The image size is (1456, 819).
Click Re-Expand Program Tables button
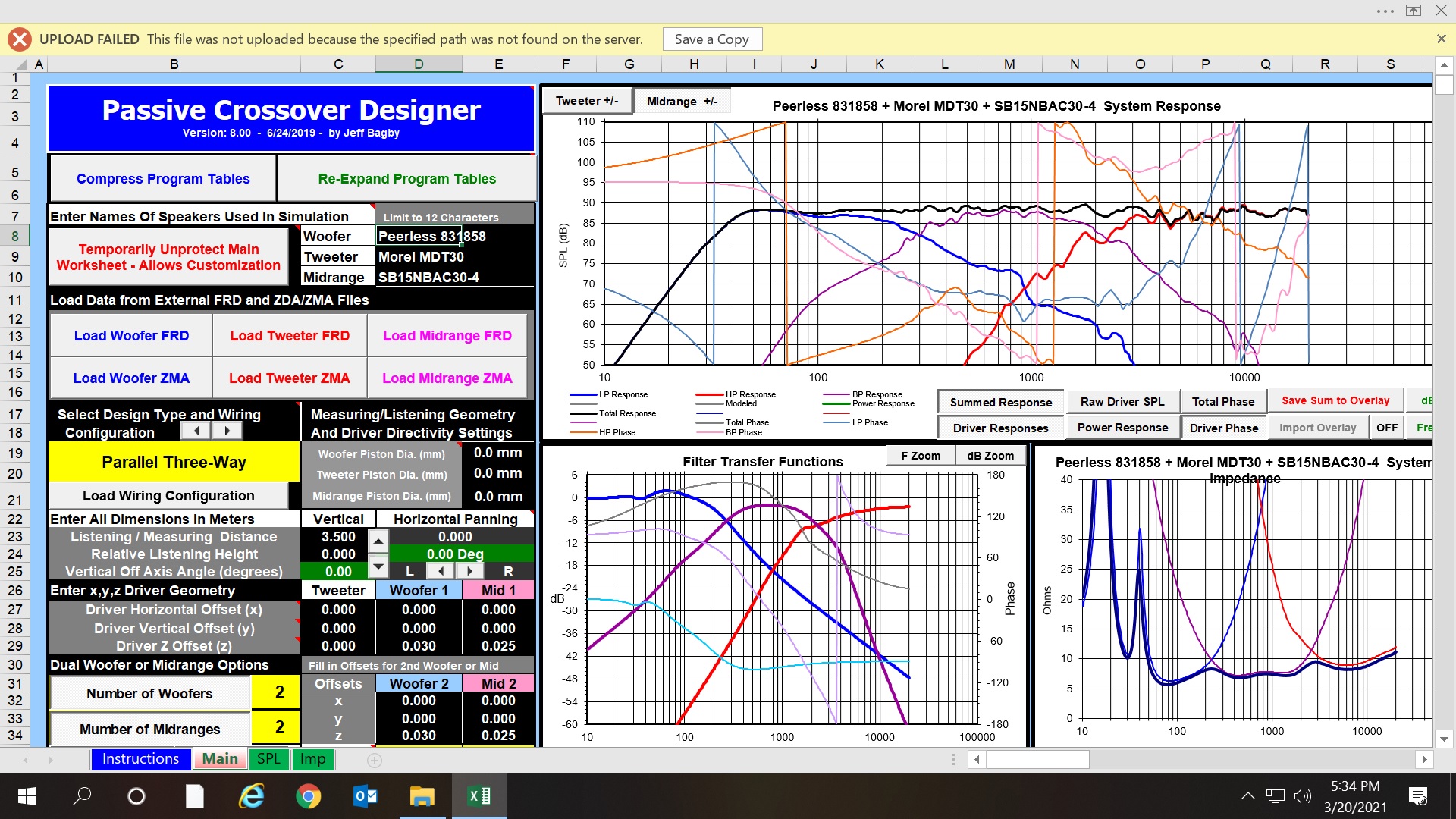point(406,179)
